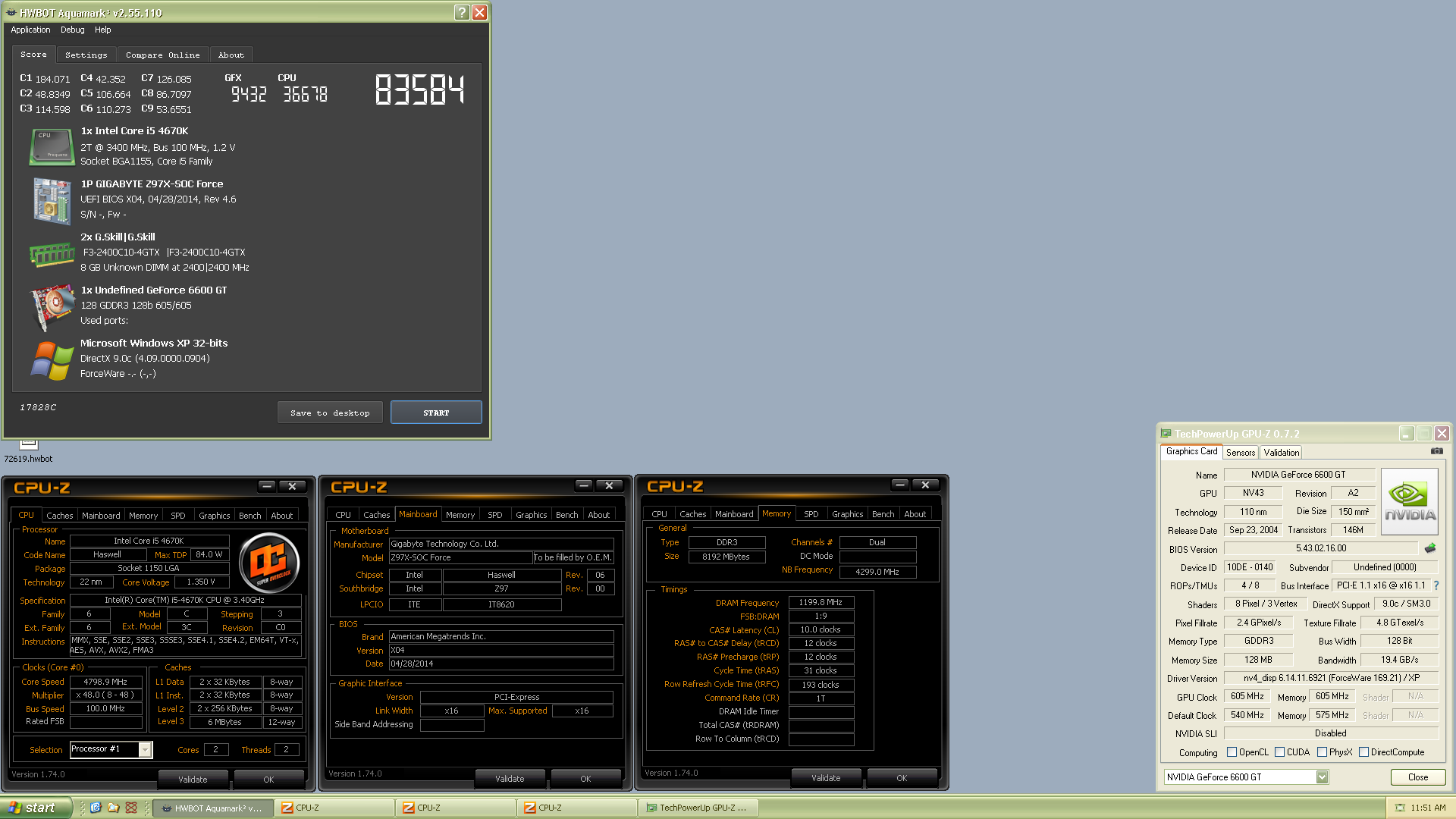Open the Application menu in Aquamark
The height and width of the screenshot is (819, 1456).
click(30, 30)
